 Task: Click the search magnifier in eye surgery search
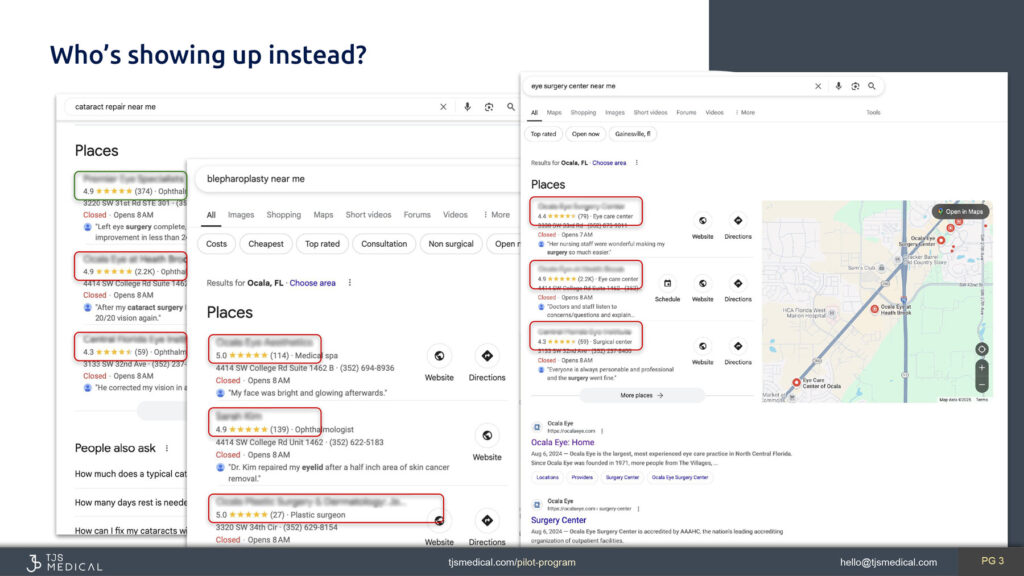point(871,86)
